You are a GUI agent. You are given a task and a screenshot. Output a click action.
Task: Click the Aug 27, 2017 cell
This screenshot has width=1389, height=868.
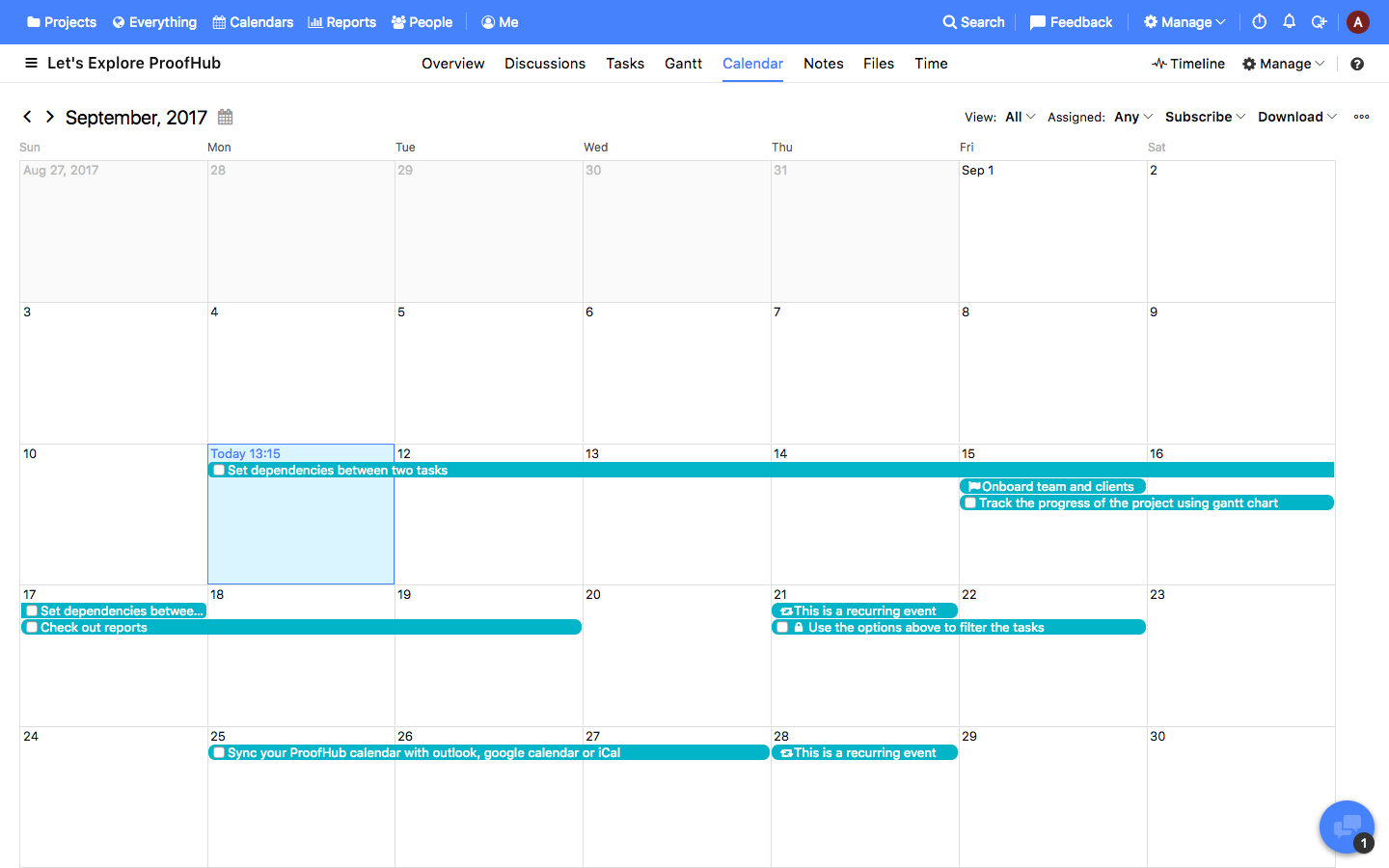click(114, 231)
